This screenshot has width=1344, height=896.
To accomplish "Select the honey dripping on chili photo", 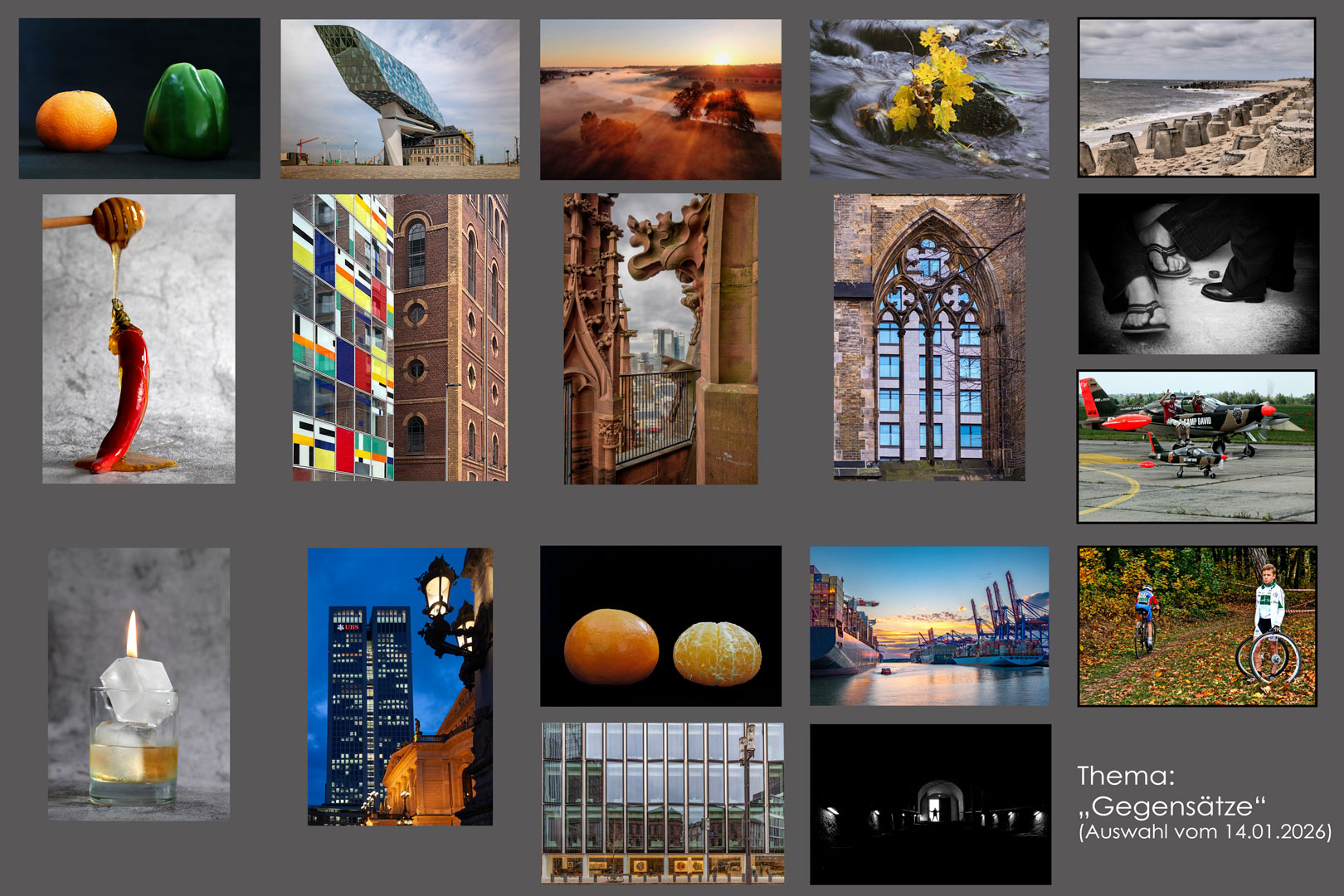I will tap(139, 338).
